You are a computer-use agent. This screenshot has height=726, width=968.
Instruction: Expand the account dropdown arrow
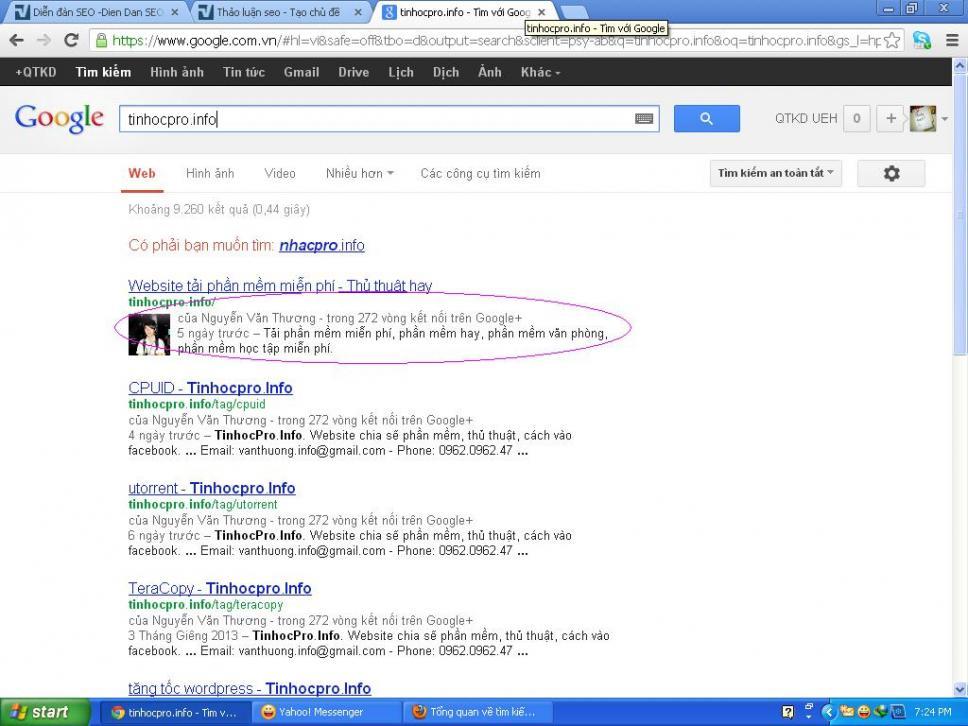945,119
